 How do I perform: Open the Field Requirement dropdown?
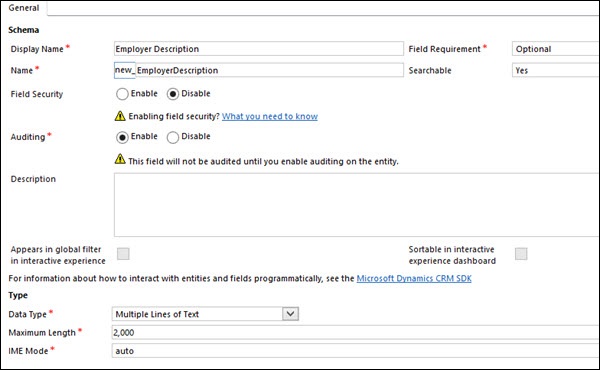click(556, 49)
